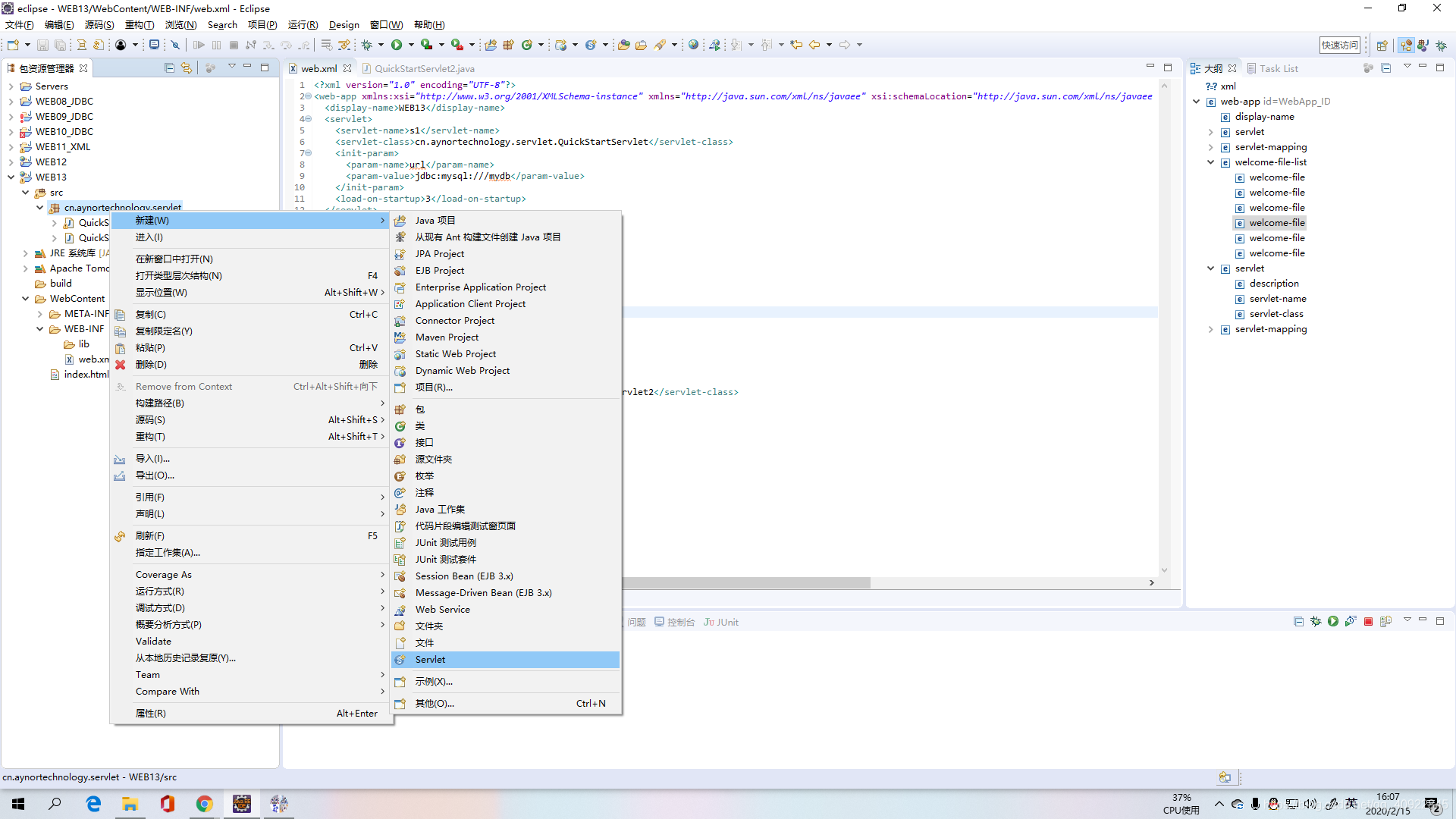Click the Debug bug icon in toolbar
This screenshot has height=819, width=1456.
click(367, 45)
